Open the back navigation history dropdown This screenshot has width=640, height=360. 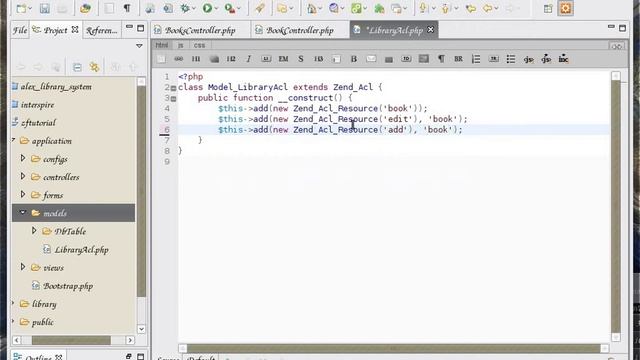[496, 9]
